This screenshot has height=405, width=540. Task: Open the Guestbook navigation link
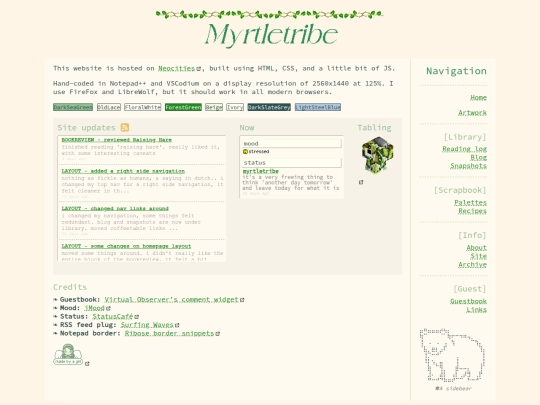(468, 301)
